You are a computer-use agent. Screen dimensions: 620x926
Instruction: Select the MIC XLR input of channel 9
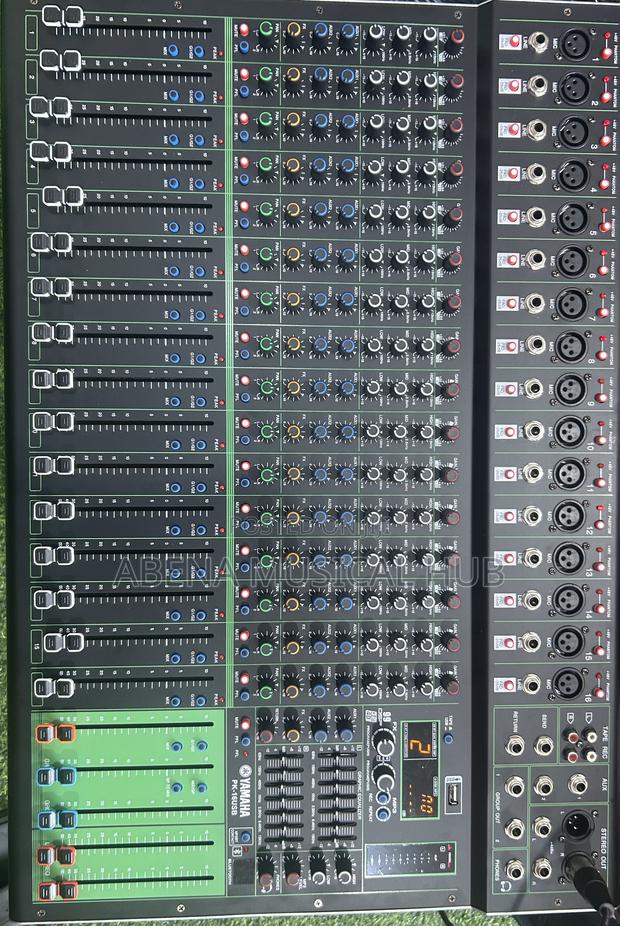click(571, 390)
